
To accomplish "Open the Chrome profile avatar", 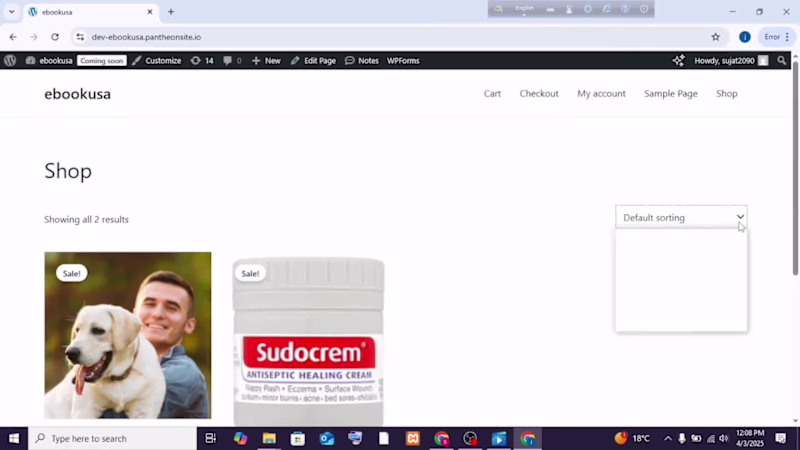I will pyautogui.click(x=744, y=37).
